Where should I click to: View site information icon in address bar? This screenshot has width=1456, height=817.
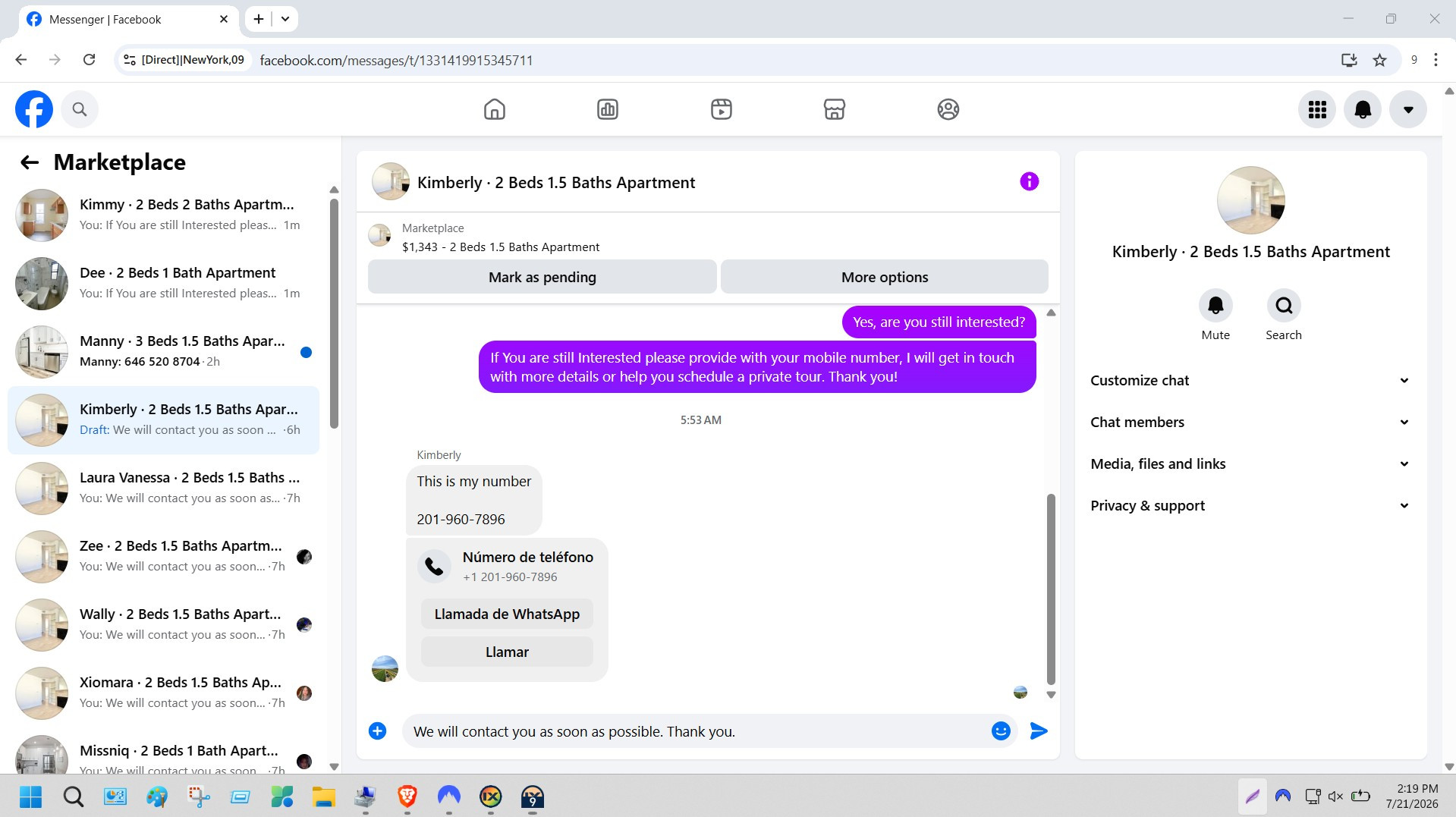click(x=130, y=60)
